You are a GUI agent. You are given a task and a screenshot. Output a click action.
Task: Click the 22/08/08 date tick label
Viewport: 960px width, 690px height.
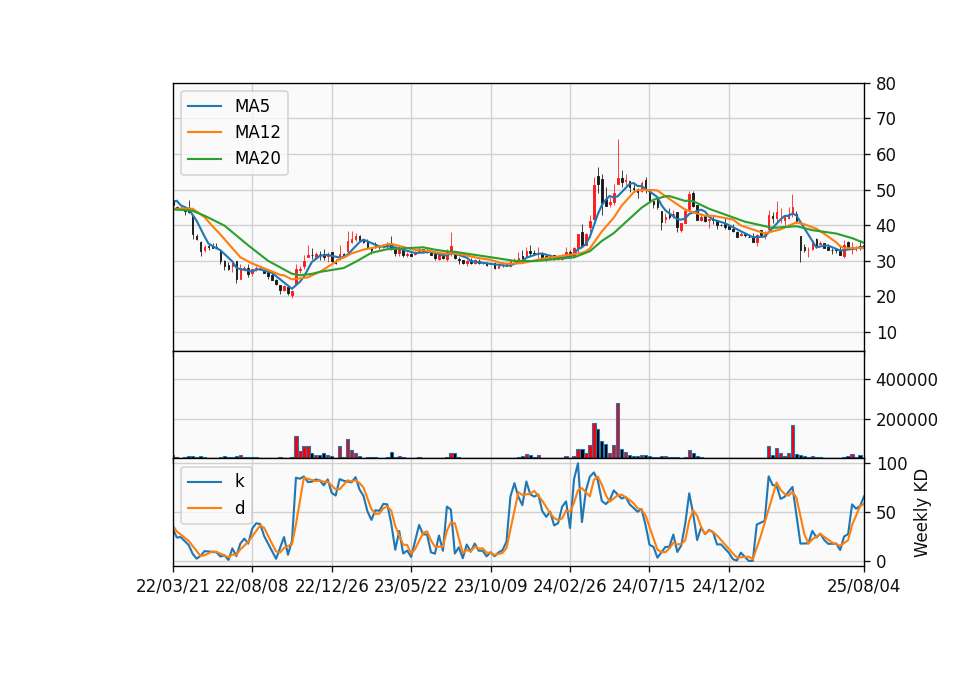(252, 586)
